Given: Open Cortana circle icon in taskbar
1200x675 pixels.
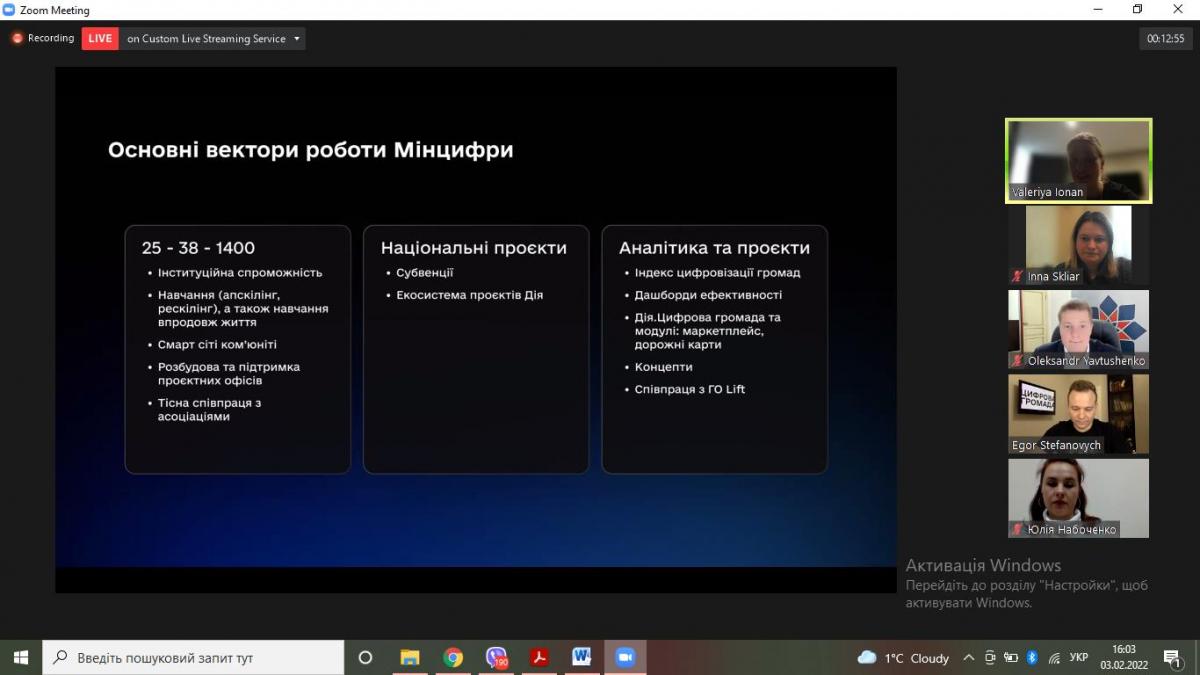Looking at the screenshot, I should [365, 657].
